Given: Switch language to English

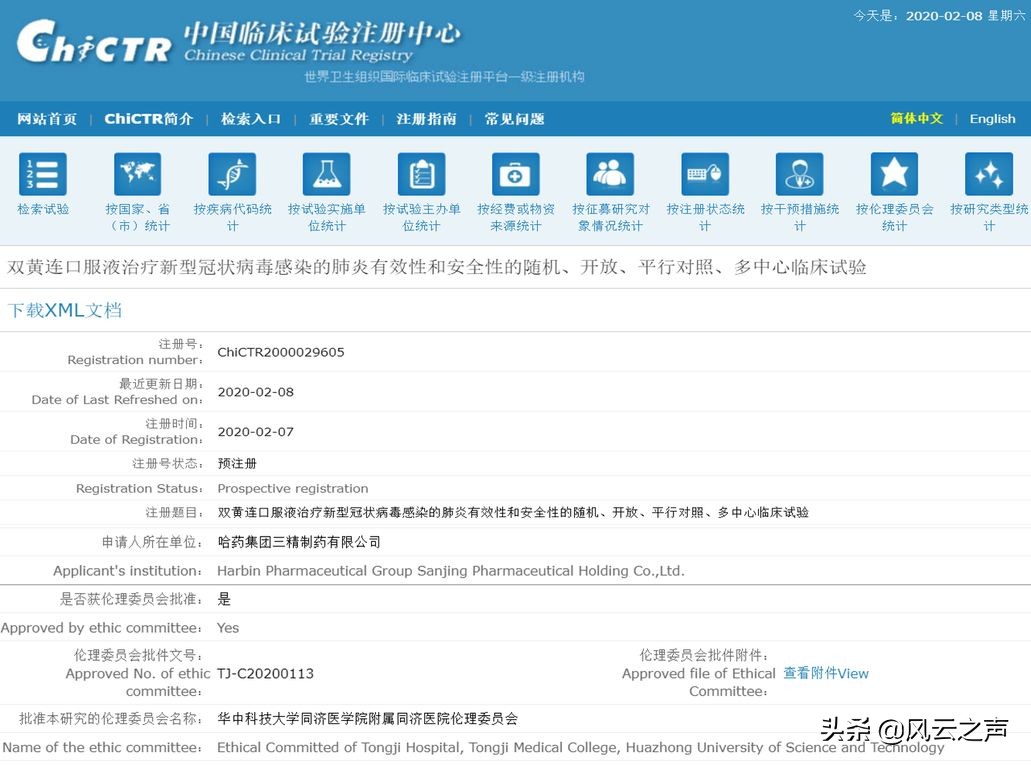Looking at the screenshot, I should (x=992, y=119).
